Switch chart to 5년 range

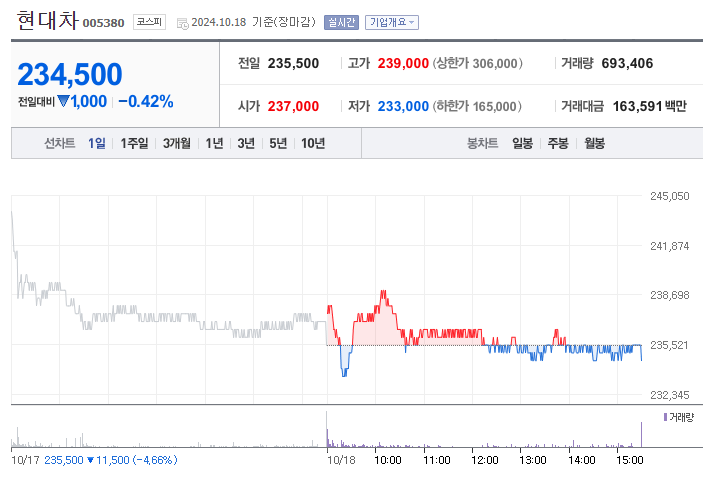tap(278, 143)
